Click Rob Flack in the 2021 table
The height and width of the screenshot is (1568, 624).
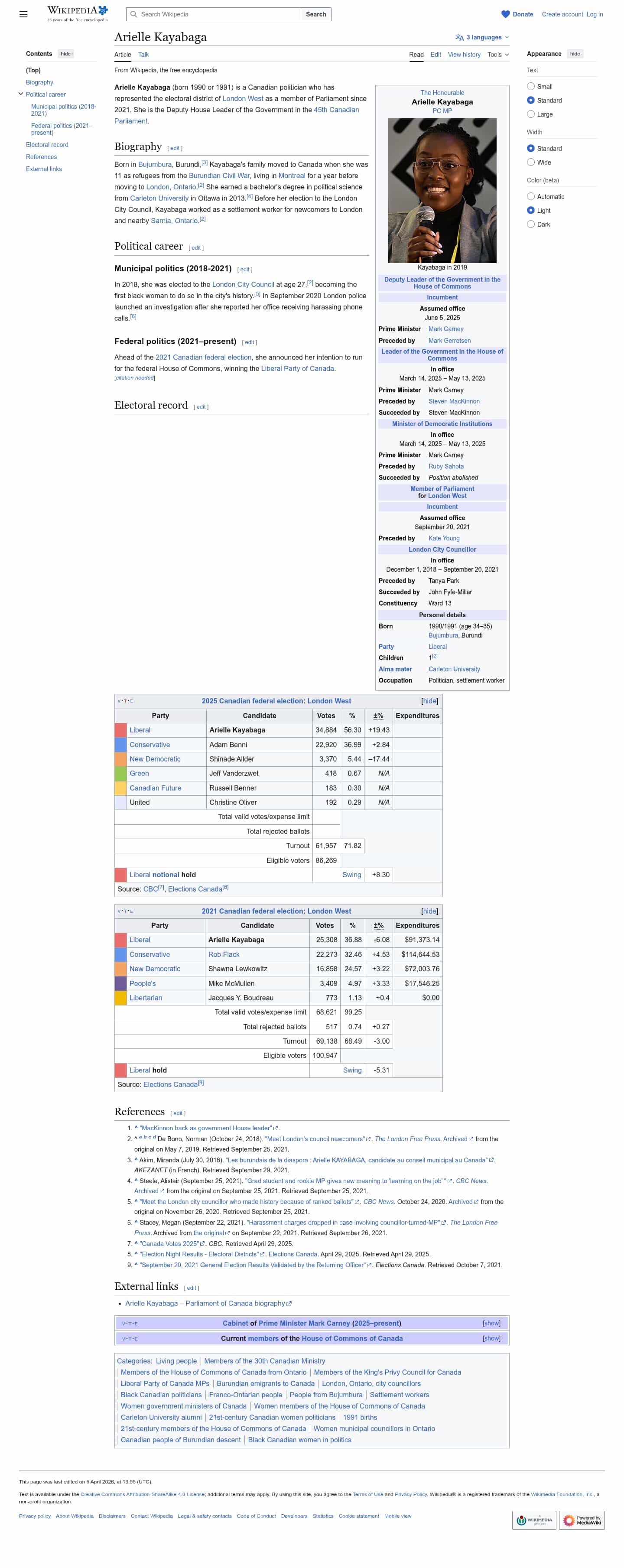click(224, 954)
